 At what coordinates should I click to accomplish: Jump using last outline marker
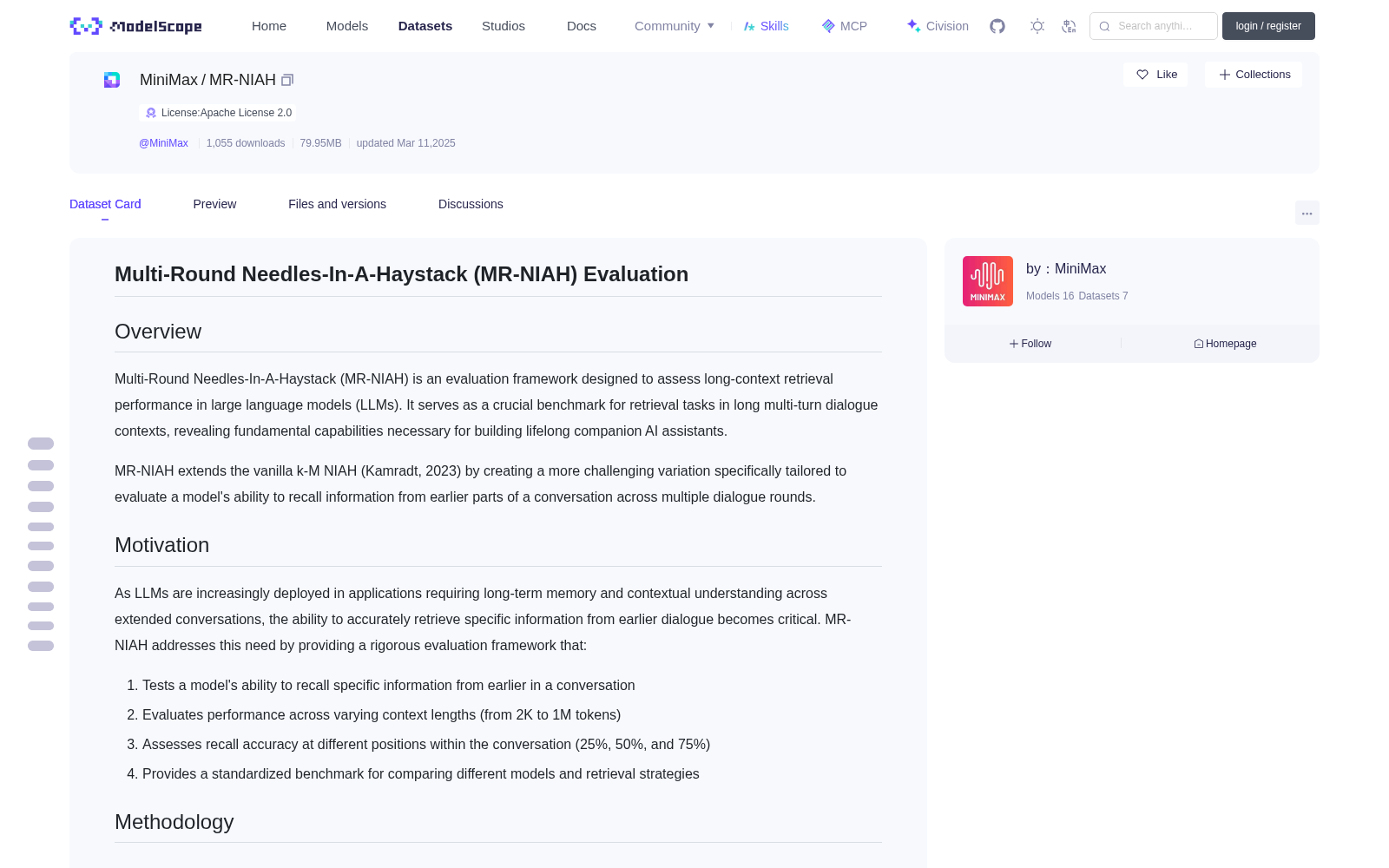pos(41,646)
